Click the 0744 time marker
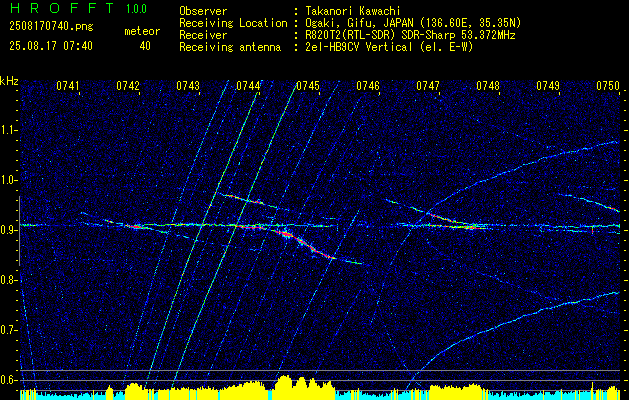This screenshot has height=400, width=629. [248, 86]
